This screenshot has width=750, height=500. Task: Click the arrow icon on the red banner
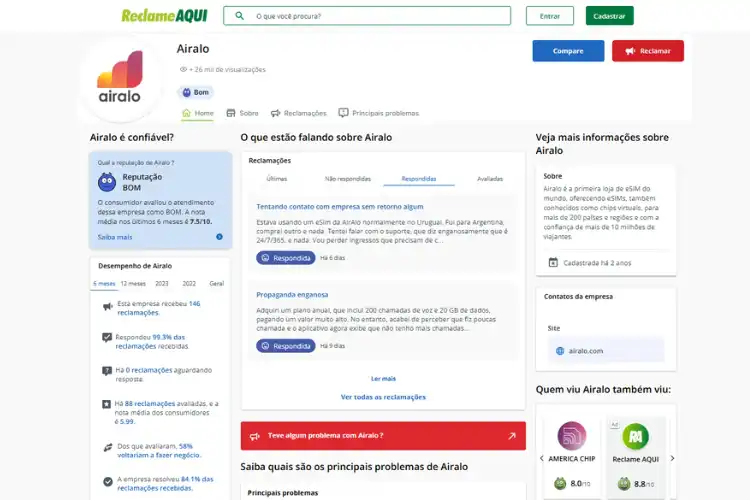click(x=512, y=436)
